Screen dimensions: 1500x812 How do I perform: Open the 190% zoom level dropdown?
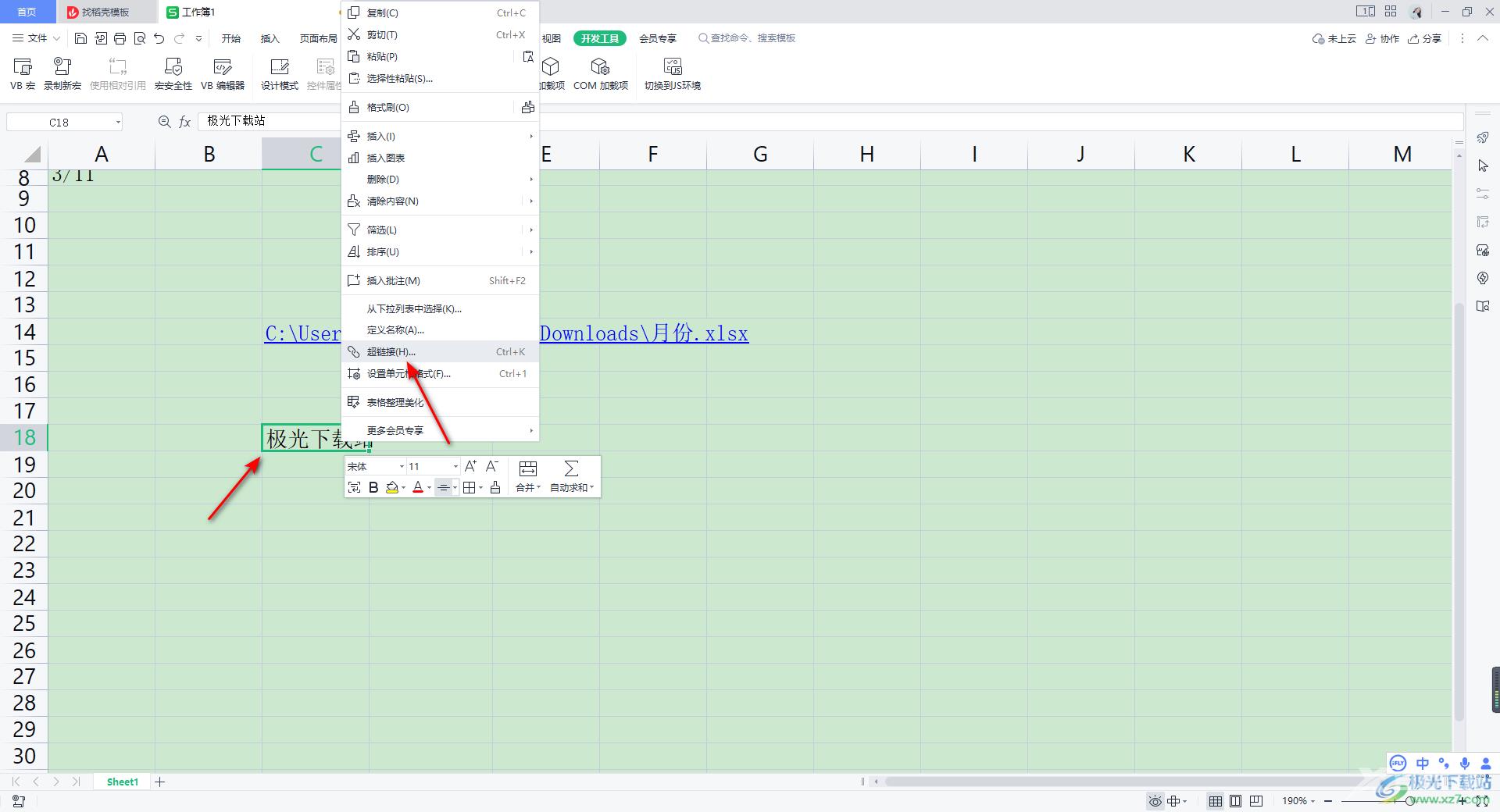[x=1298, y=800]
